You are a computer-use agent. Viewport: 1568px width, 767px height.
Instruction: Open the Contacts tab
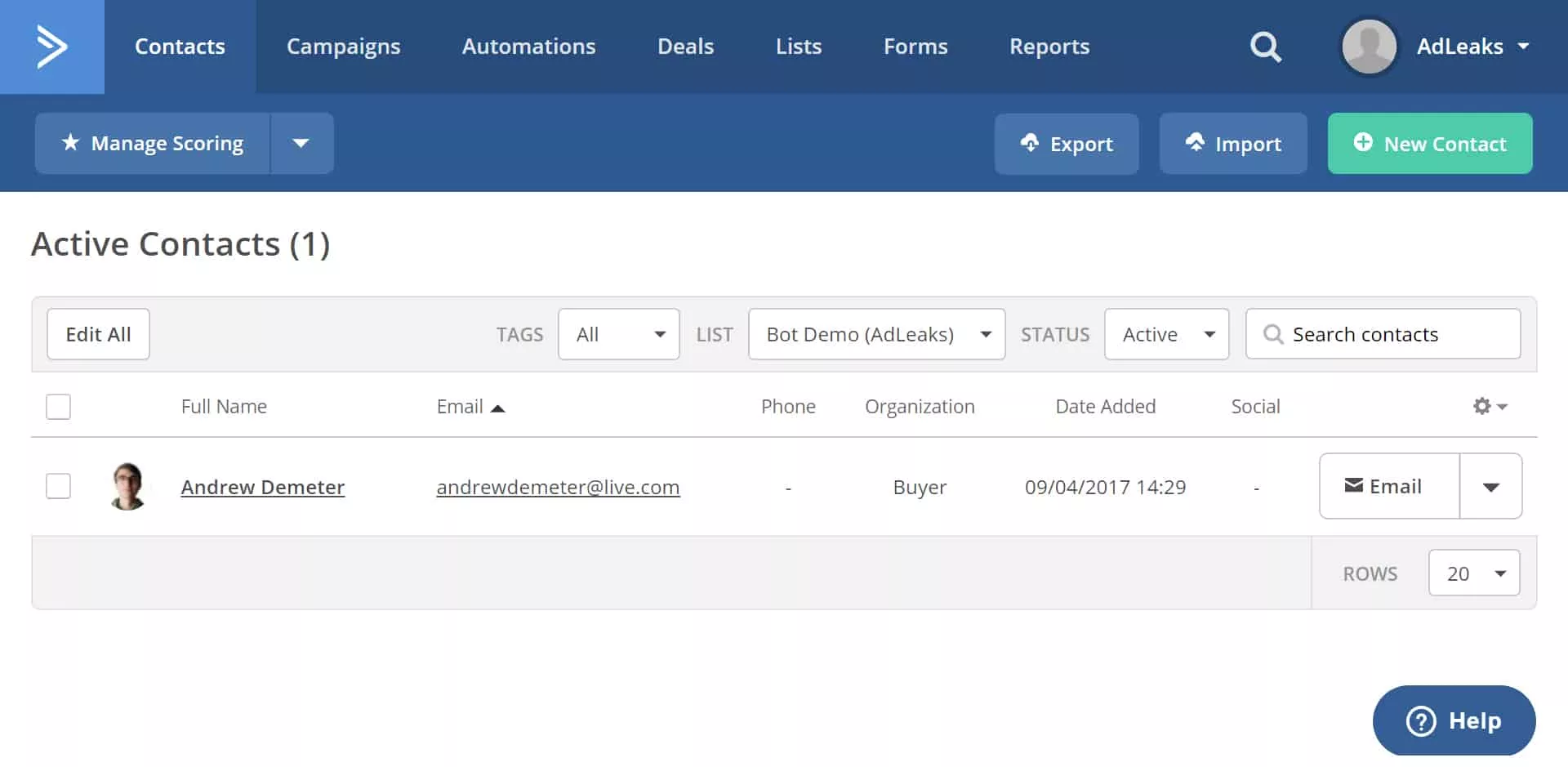180,47
